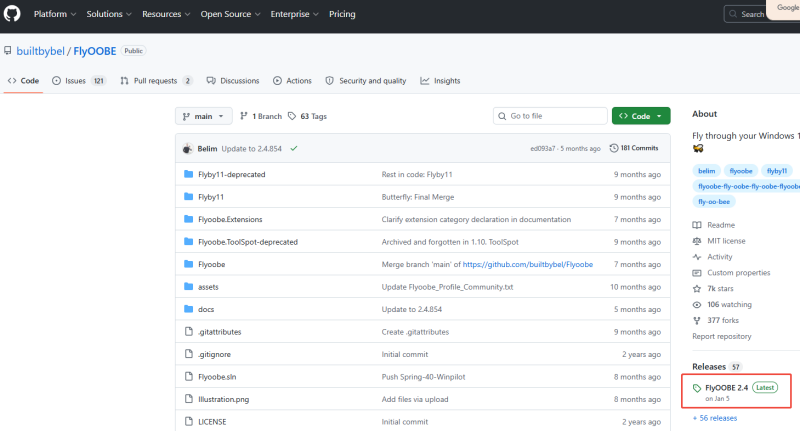800x431 pixels.
Task: Select the Code tab
Action: coord(23,81)
